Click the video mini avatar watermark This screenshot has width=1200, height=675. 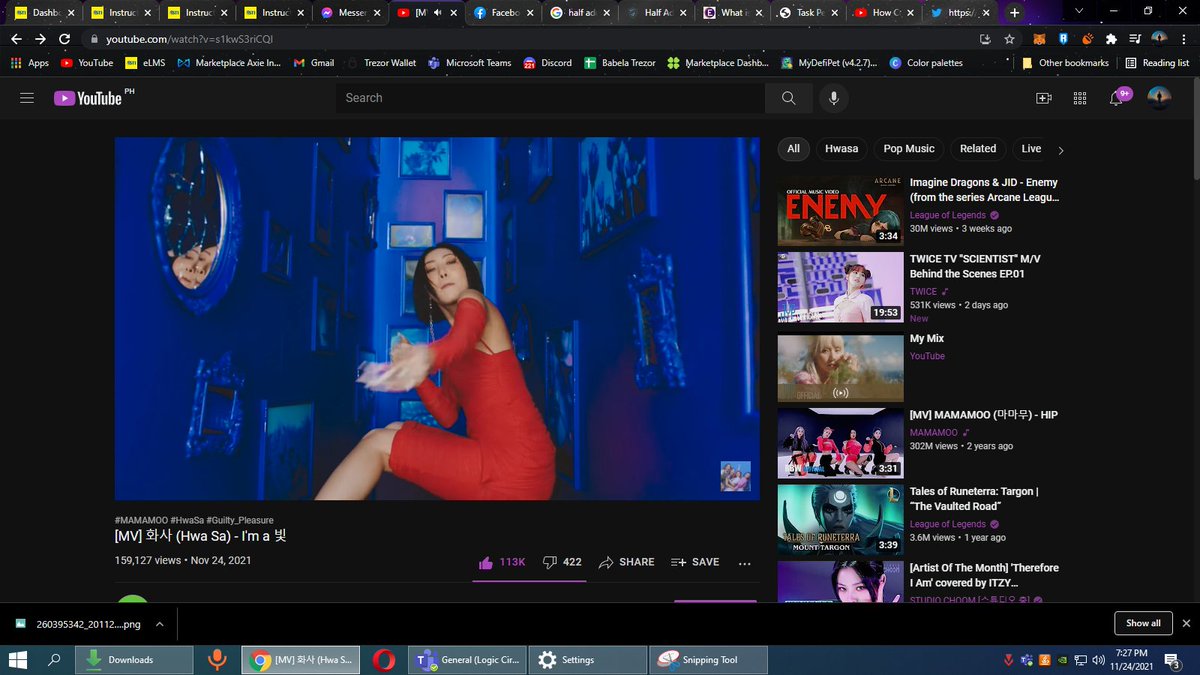pyautogui.click(x=736, y=476)
